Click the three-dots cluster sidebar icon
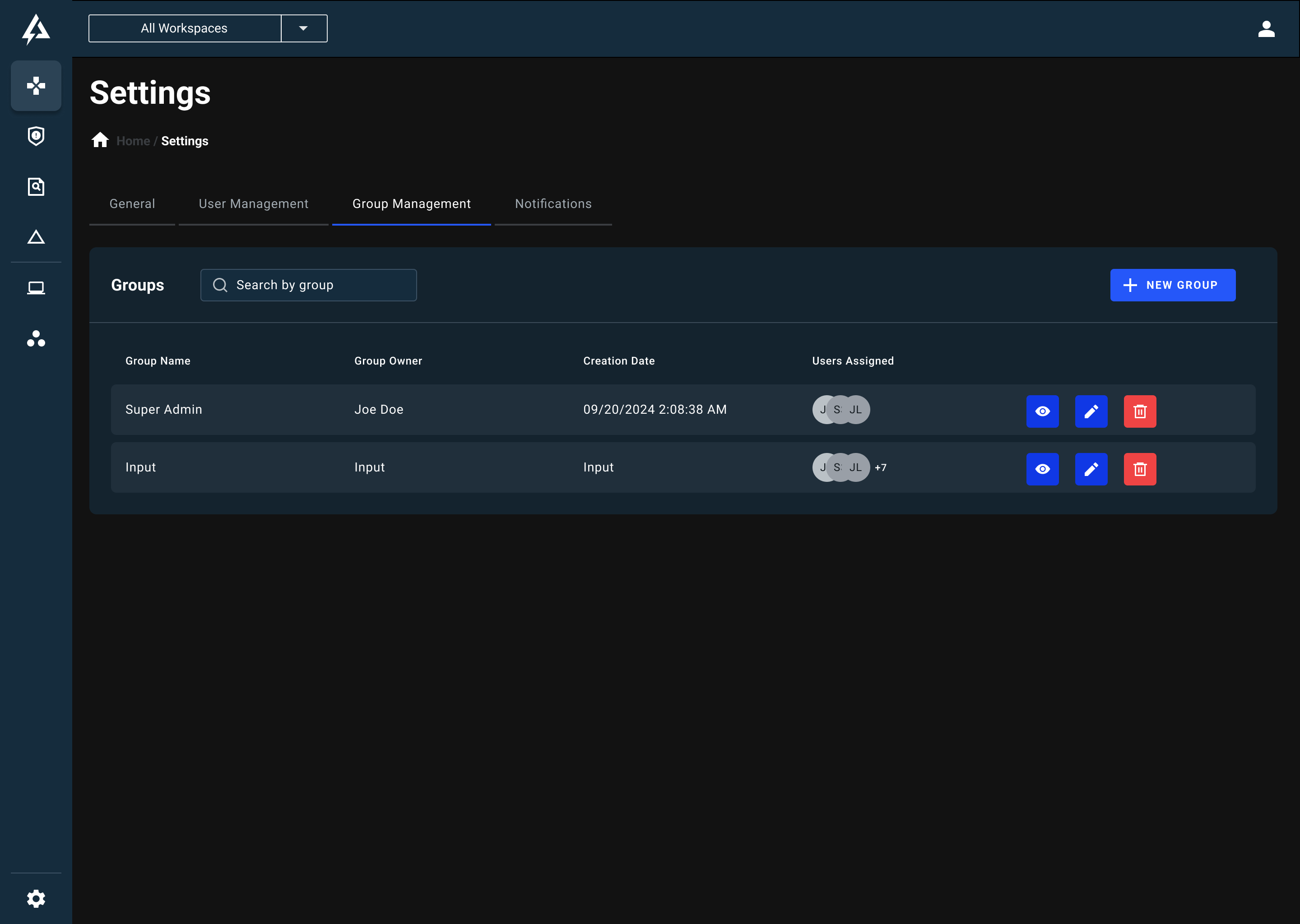 [36, 338]
